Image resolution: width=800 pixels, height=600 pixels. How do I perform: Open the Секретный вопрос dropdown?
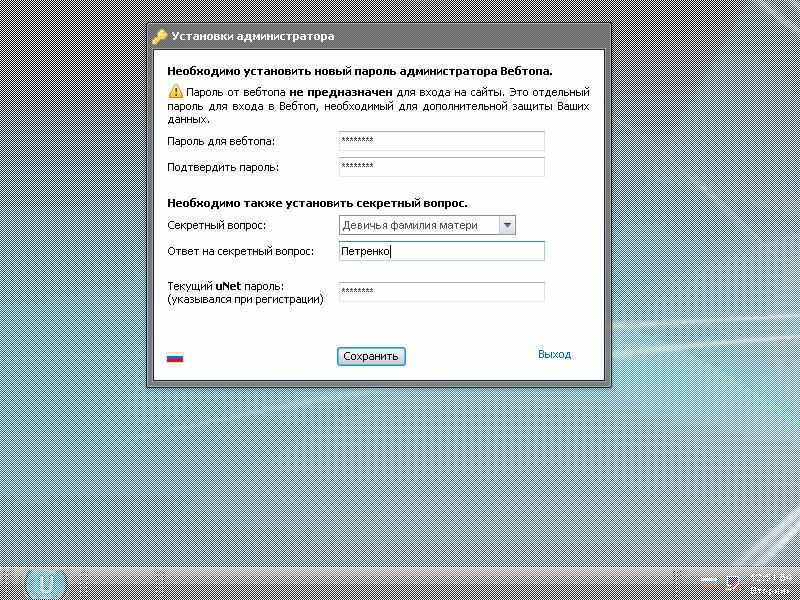tap(427, 225)
